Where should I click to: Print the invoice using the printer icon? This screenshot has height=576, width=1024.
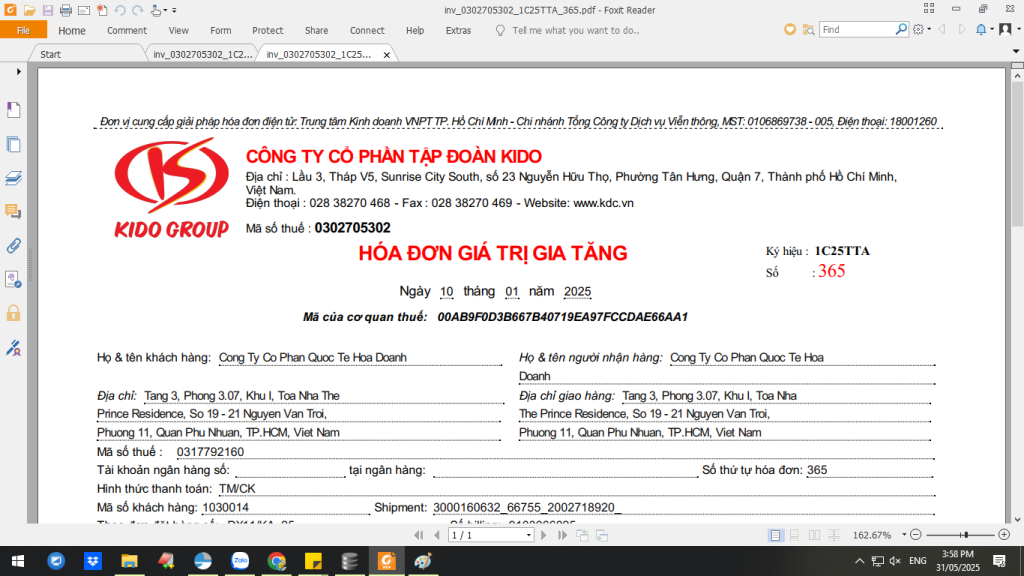click(x=65, y=10)
